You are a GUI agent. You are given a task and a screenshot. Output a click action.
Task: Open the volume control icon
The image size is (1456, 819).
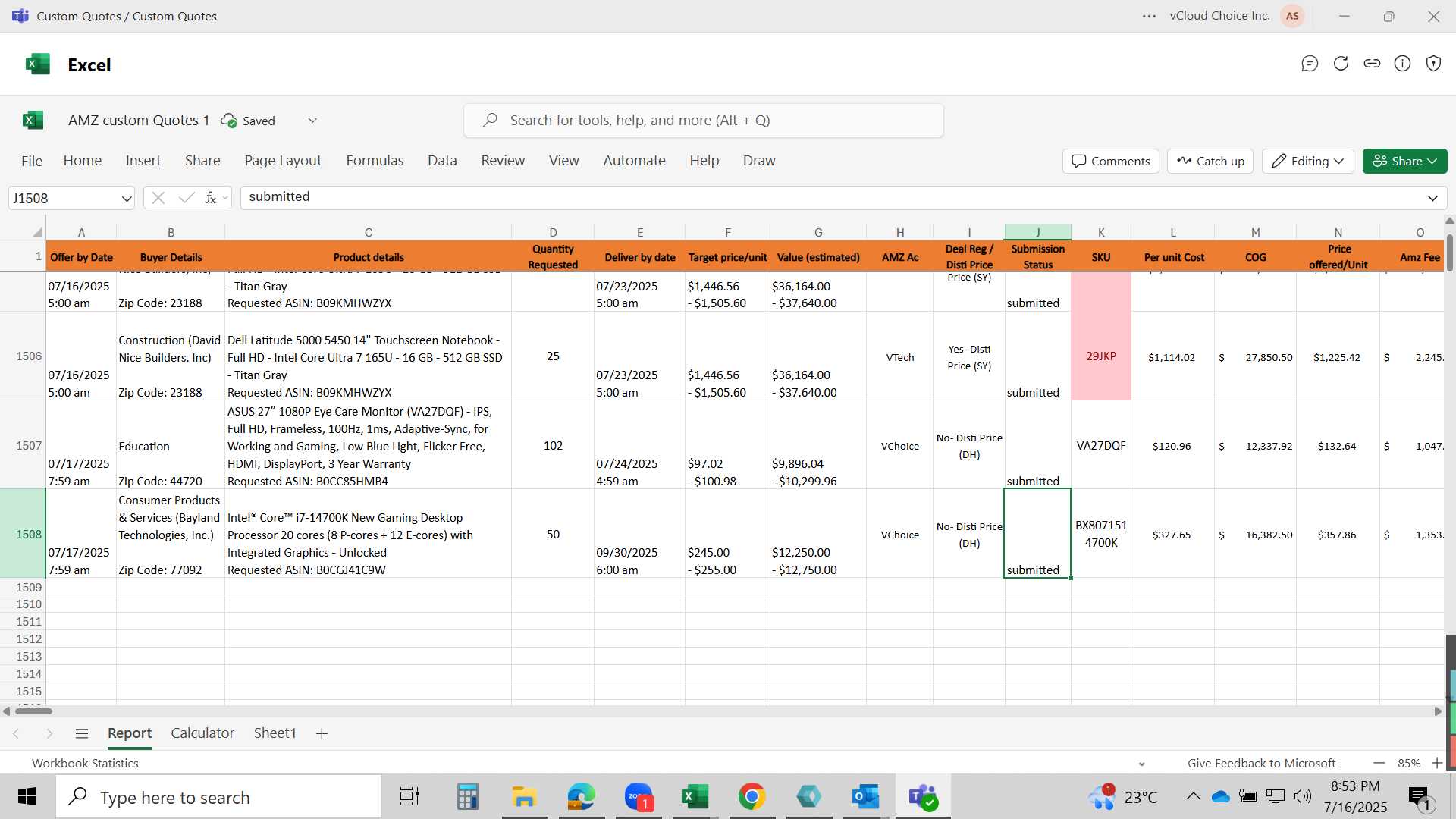(x=1303, y=796)
